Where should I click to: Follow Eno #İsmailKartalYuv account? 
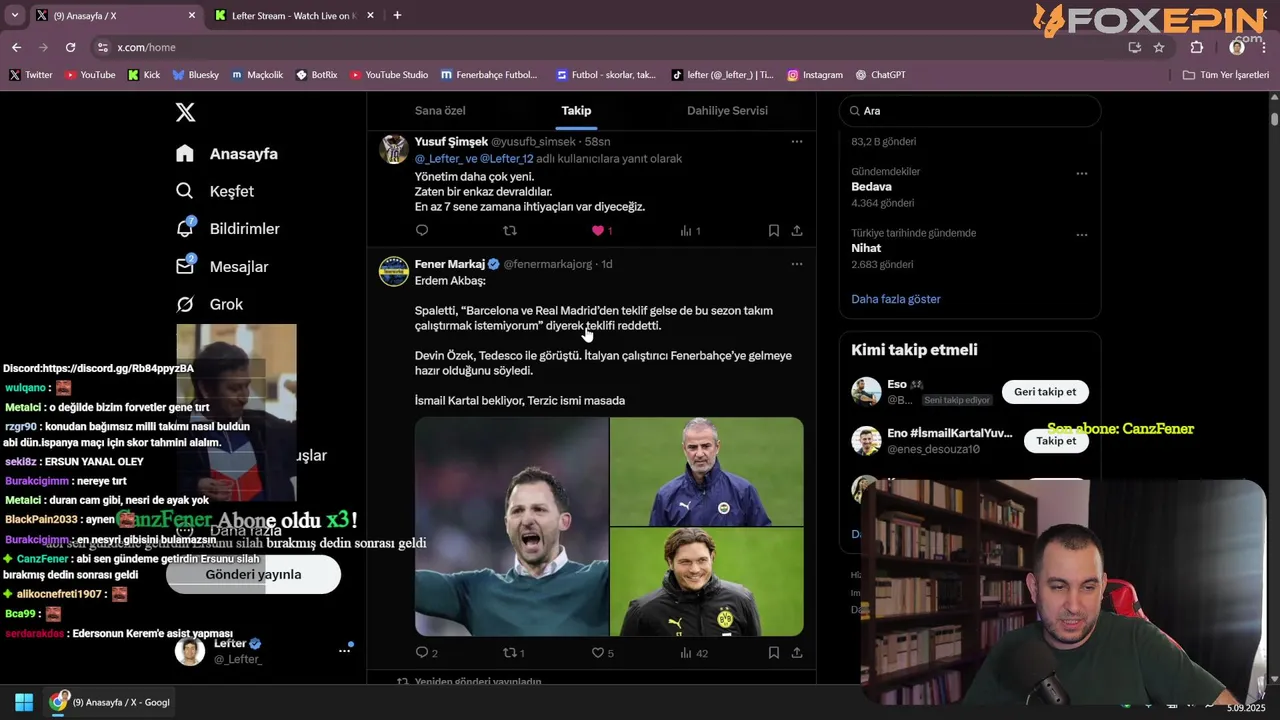(1056, 441)
